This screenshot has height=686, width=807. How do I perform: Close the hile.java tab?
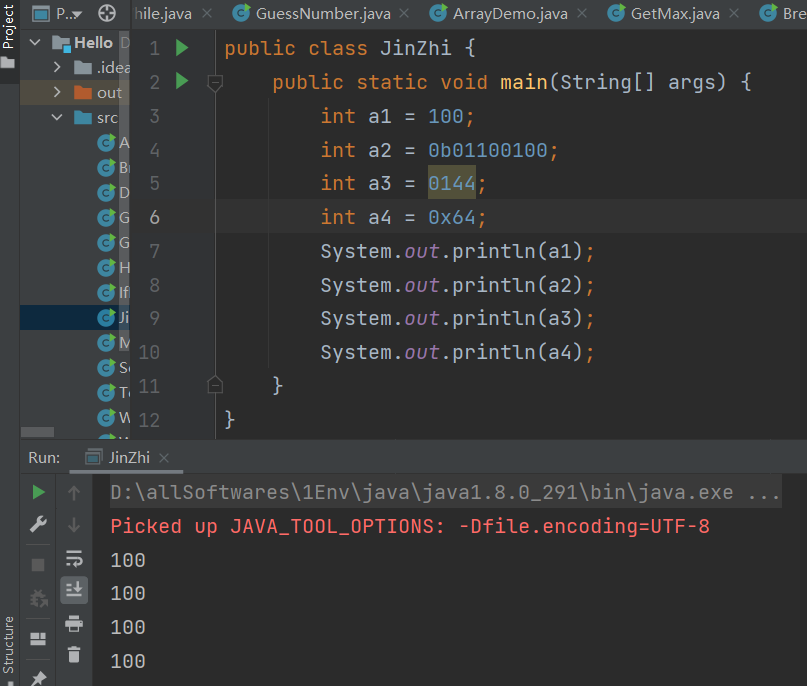point(207,13)
